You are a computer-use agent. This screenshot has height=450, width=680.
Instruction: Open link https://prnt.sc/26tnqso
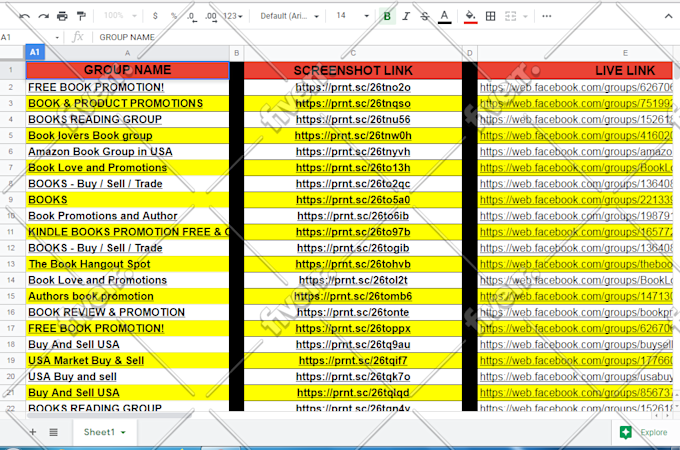tap(353, 104)
